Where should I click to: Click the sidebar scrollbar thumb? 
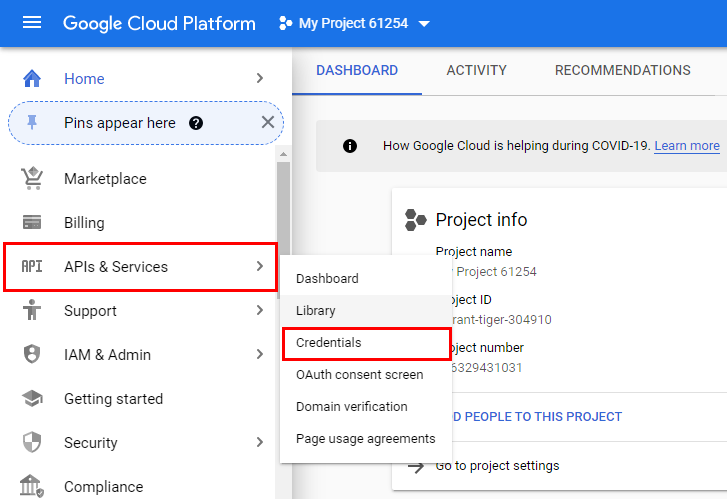pos(283,230)
